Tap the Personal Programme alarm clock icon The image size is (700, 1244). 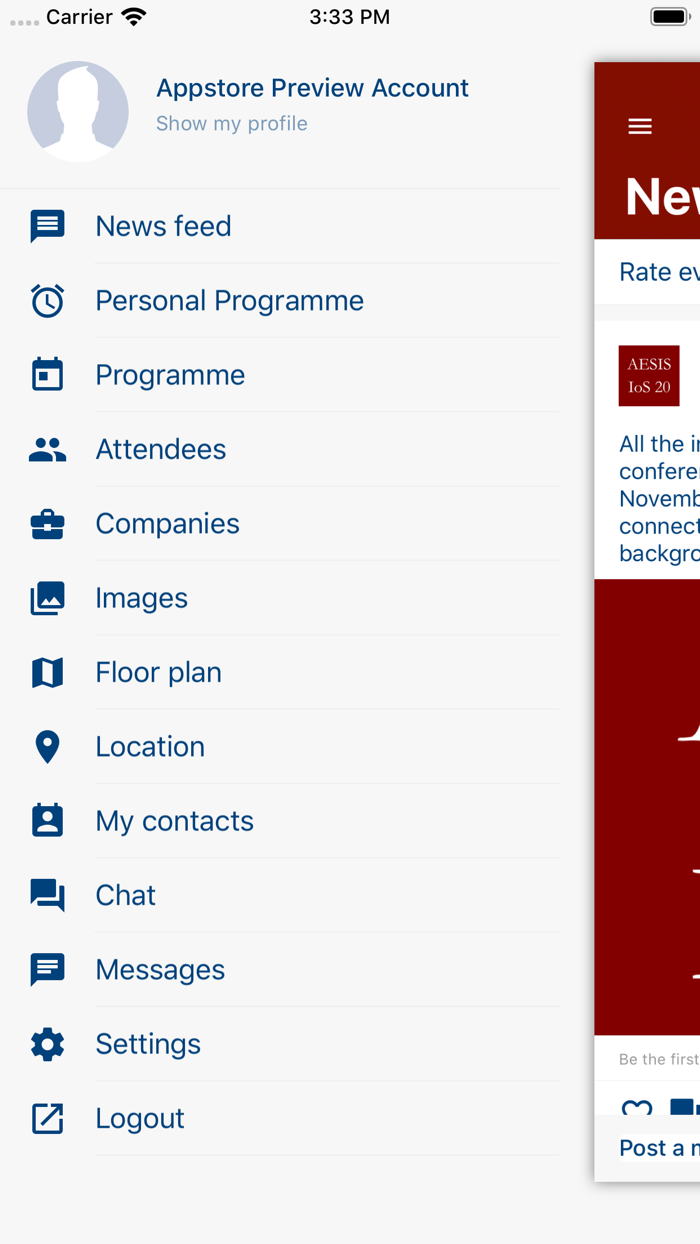(47, 301)
